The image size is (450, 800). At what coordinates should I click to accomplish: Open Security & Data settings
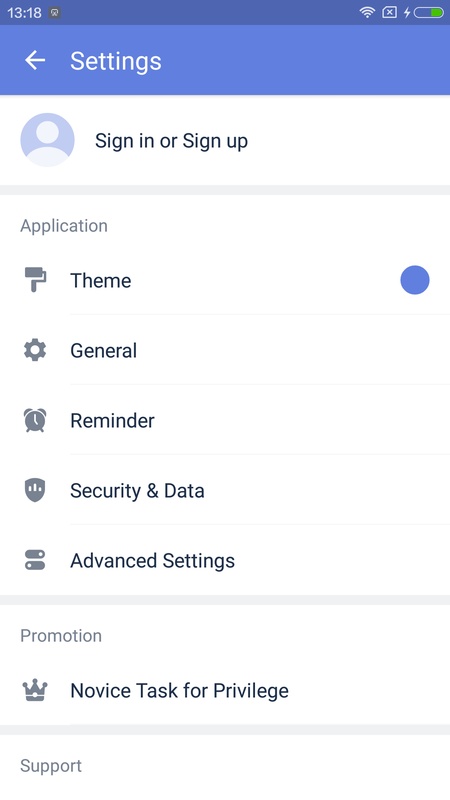pos(225,490)
